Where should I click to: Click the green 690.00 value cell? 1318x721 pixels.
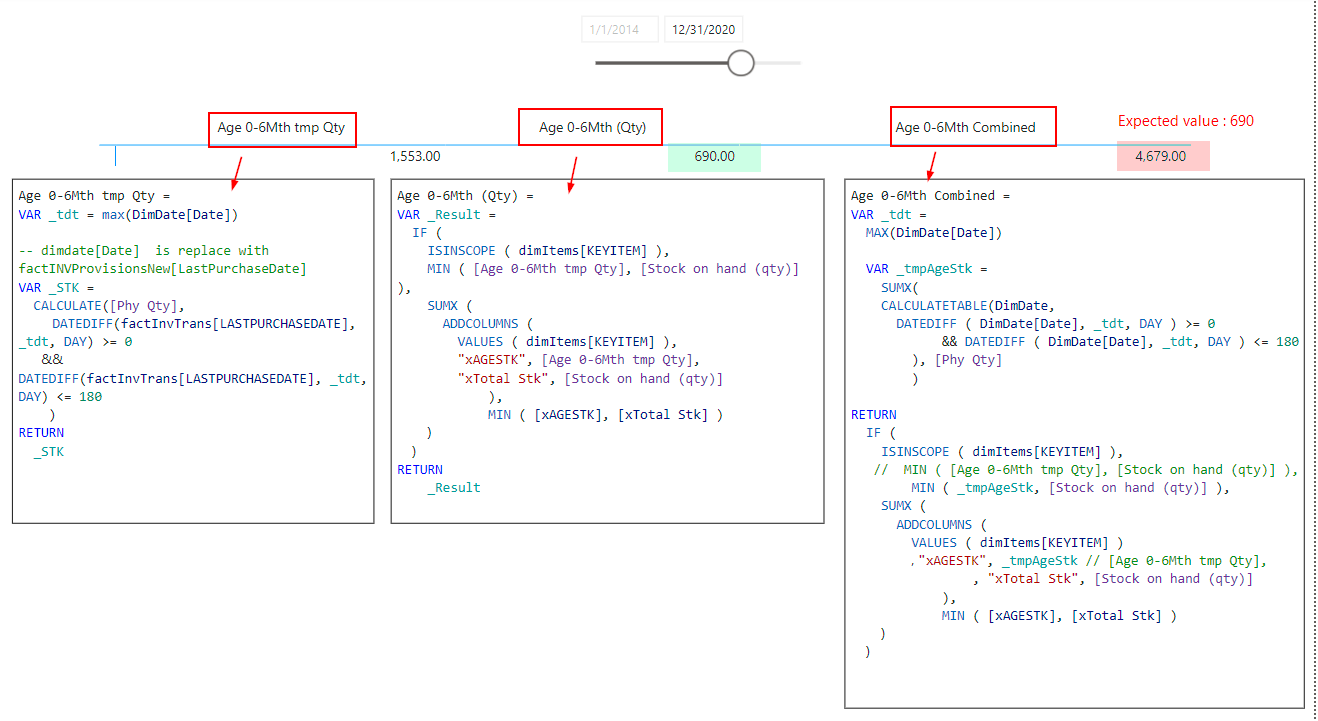click(x=714, y=157)
